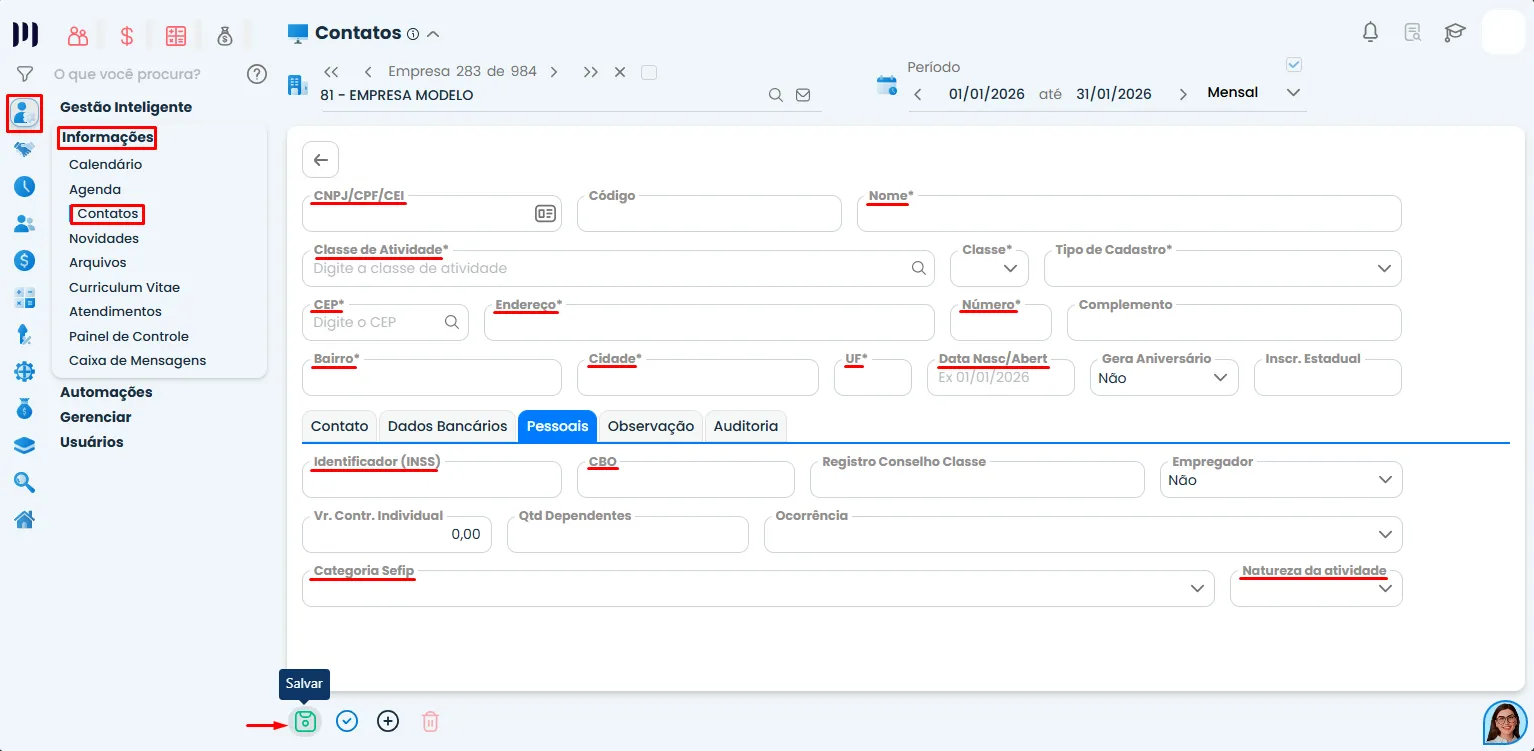1534x751 pixels.
Task: Click the graduation cap training icon
Action: point(1454,32)
